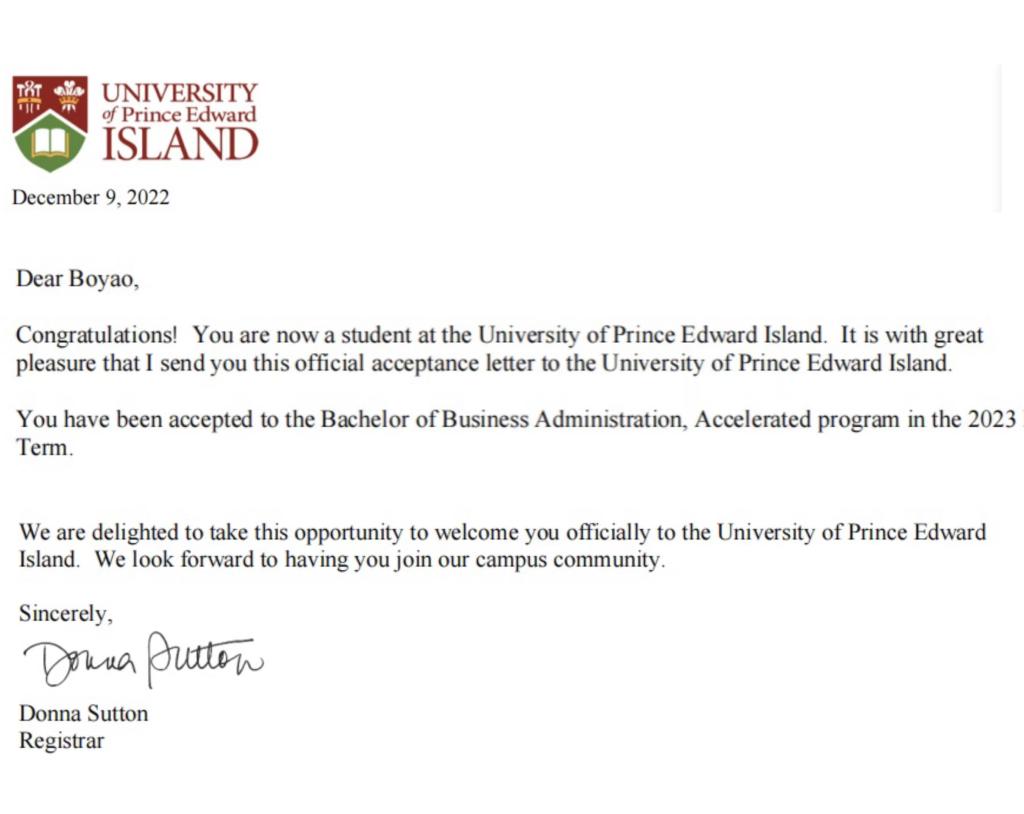1024x814 pixels.
Task: Click the "Sincerely," closing line
Action: (x=66, y=614)
